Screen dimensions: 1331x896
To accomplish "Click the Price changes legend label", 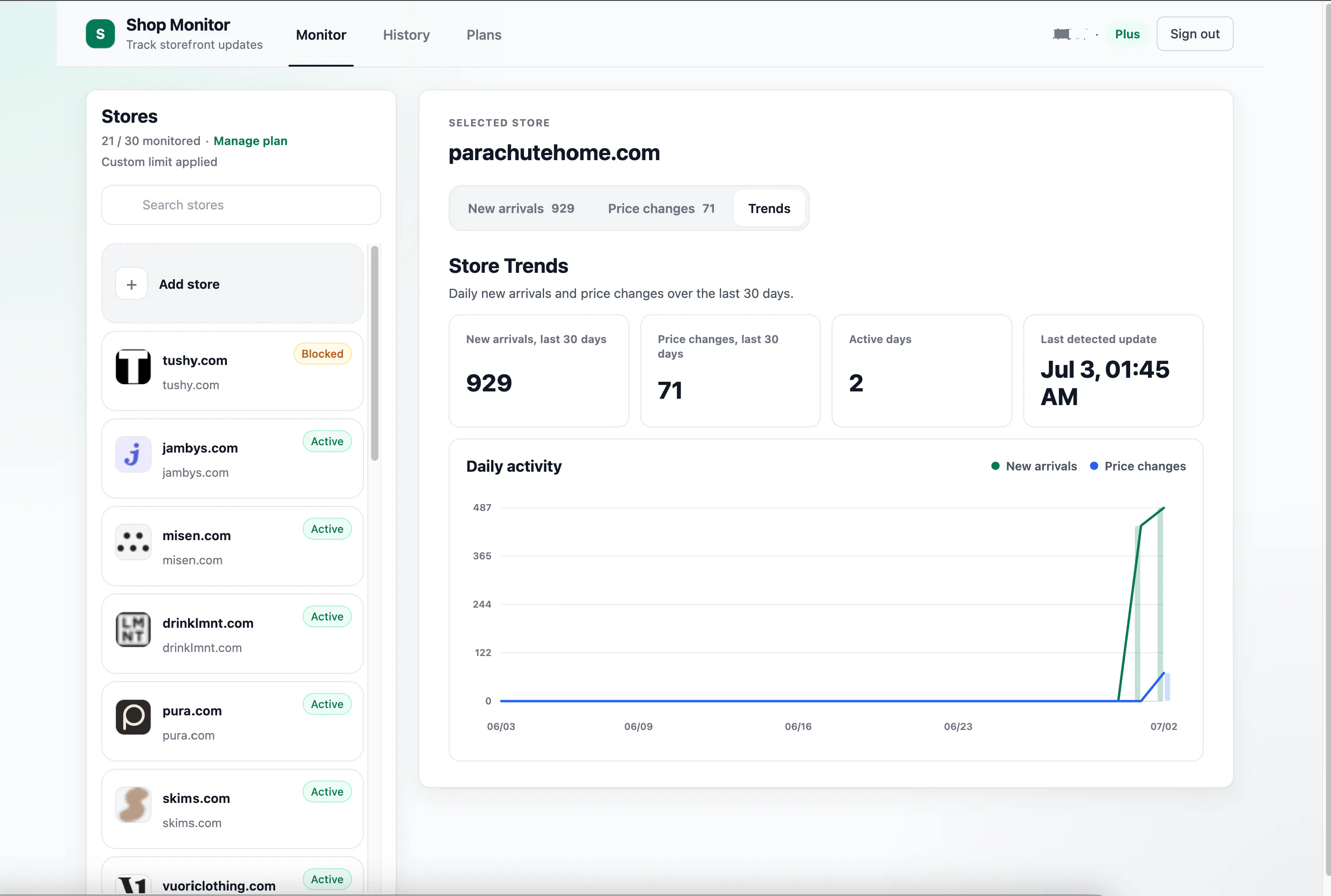I will pyautogui.click(x=1145, y=466).
